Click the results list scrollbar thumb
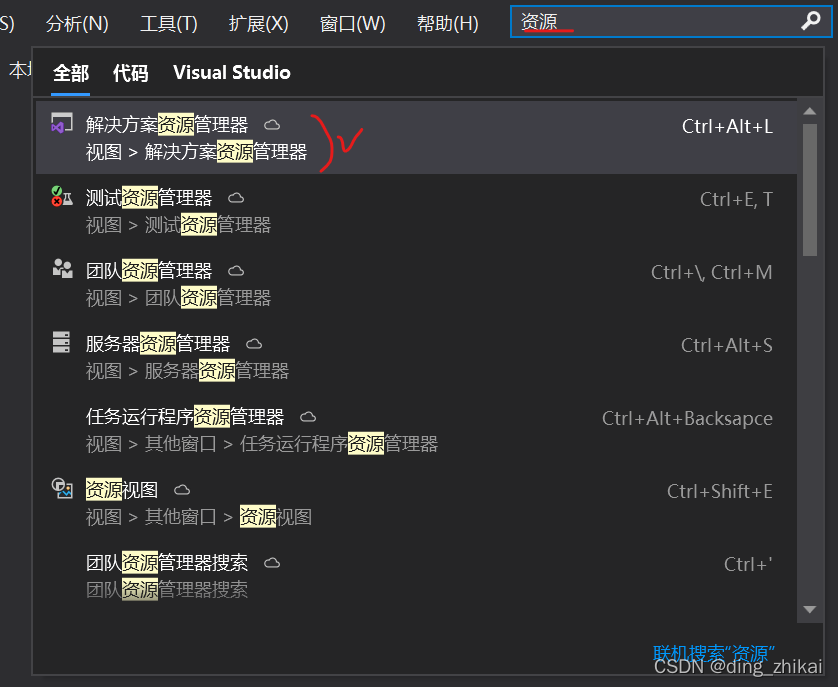The width and height of the screenshot is (838, 687). pyautogui.click(x=810, y=190)
